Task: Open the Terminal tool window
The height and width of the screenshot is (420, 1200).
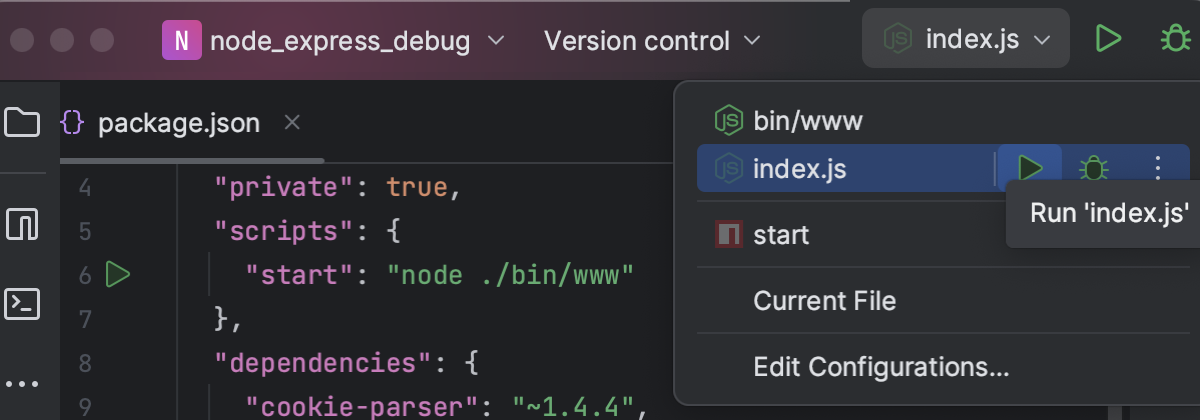Action: (x=22, y=304)
